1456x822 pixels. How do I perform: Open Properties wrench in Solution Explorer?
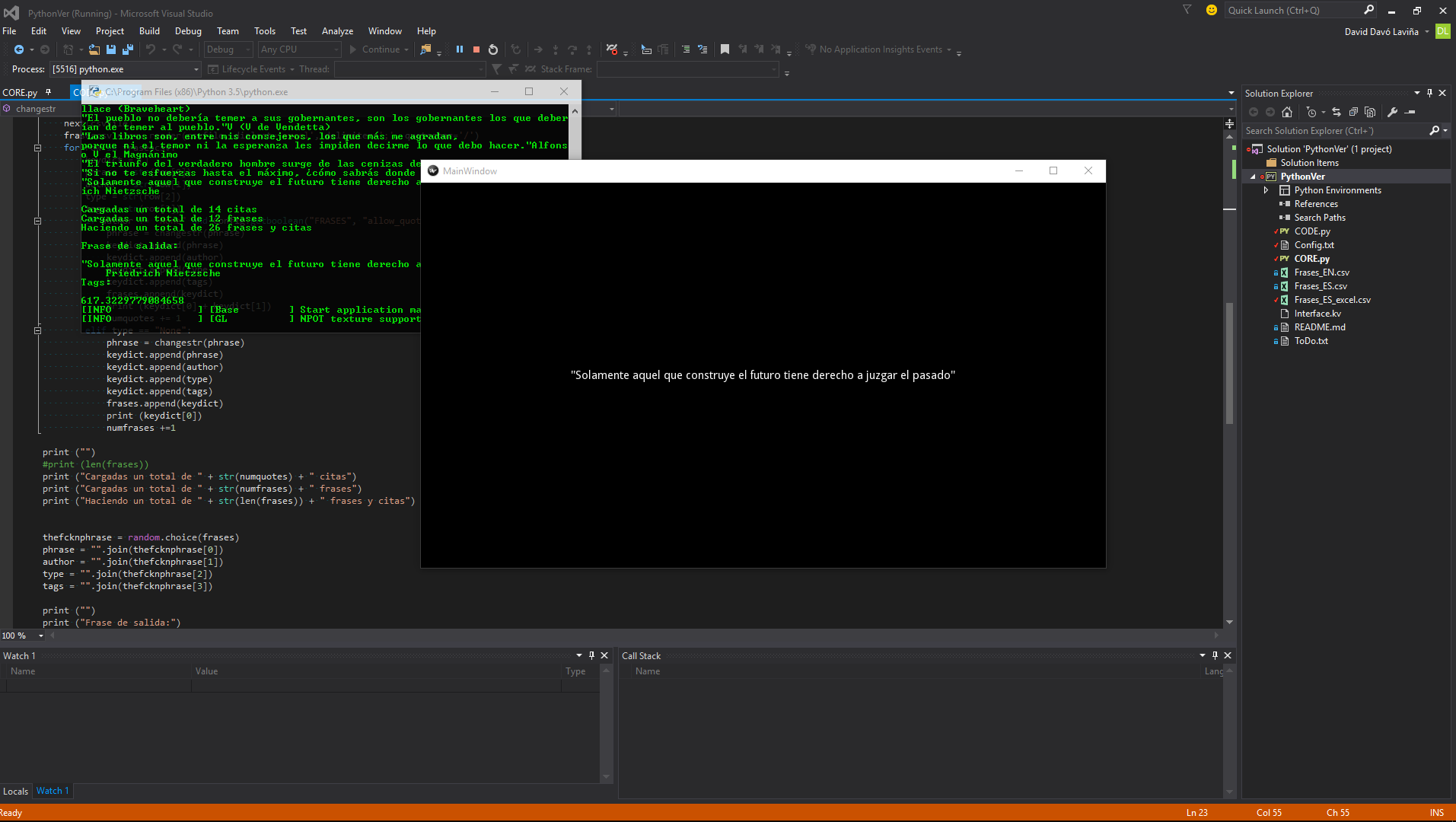tap(1392, 112)
